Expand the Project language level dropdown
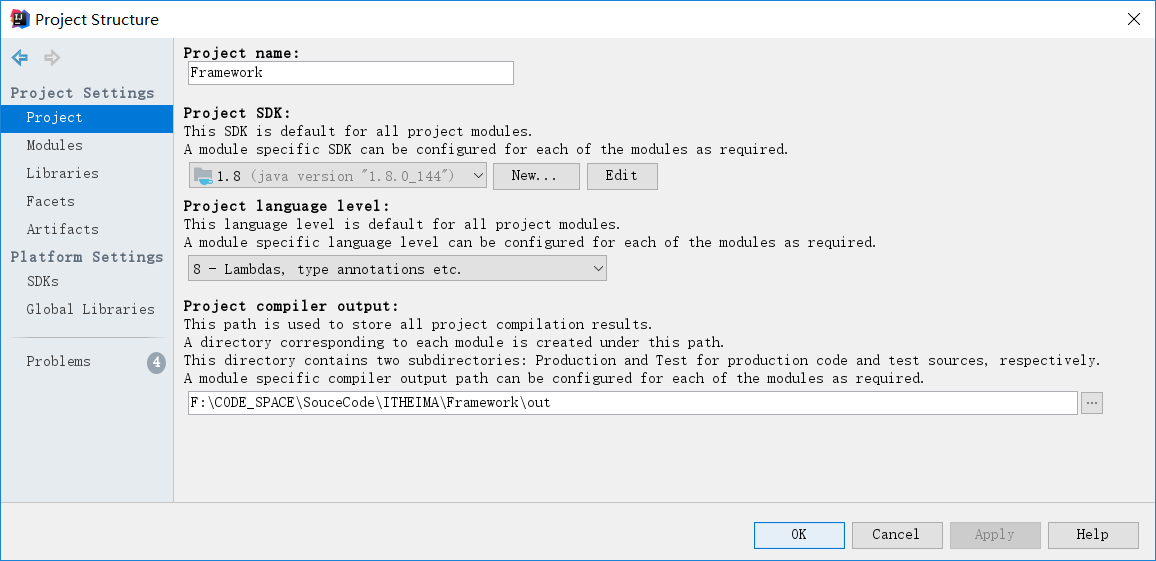 [x=397, y=268]
